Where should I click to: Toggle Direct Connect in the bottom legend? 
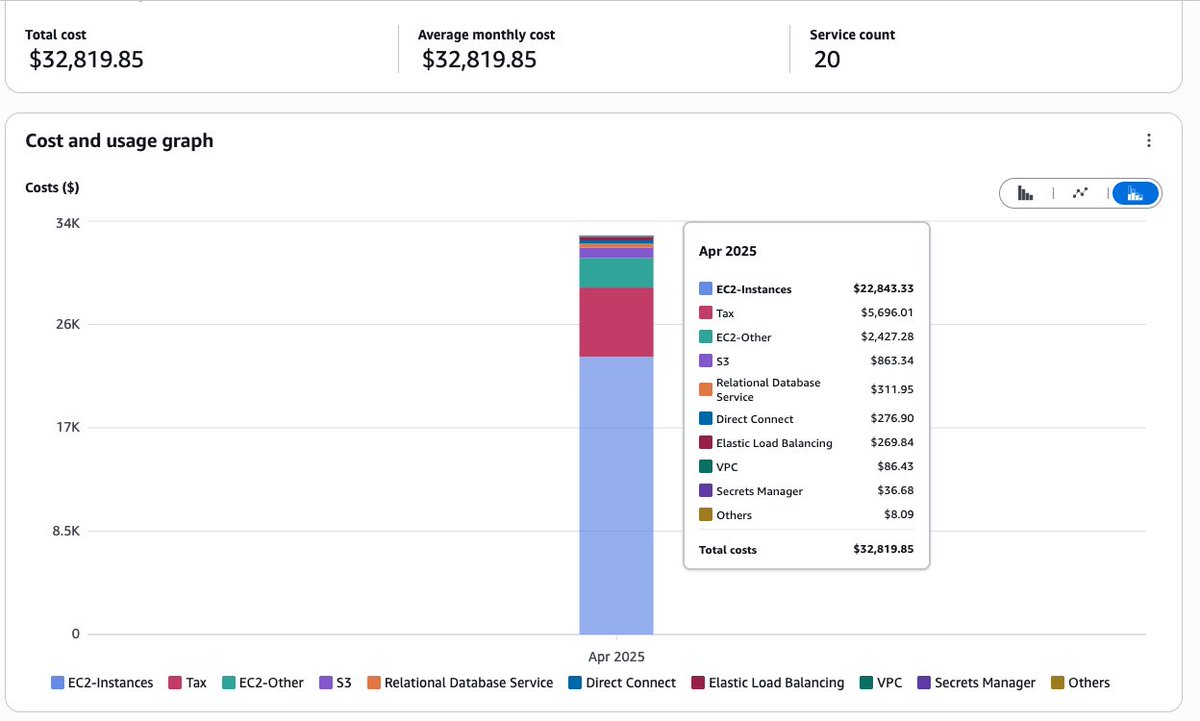(x=622, y=683)
